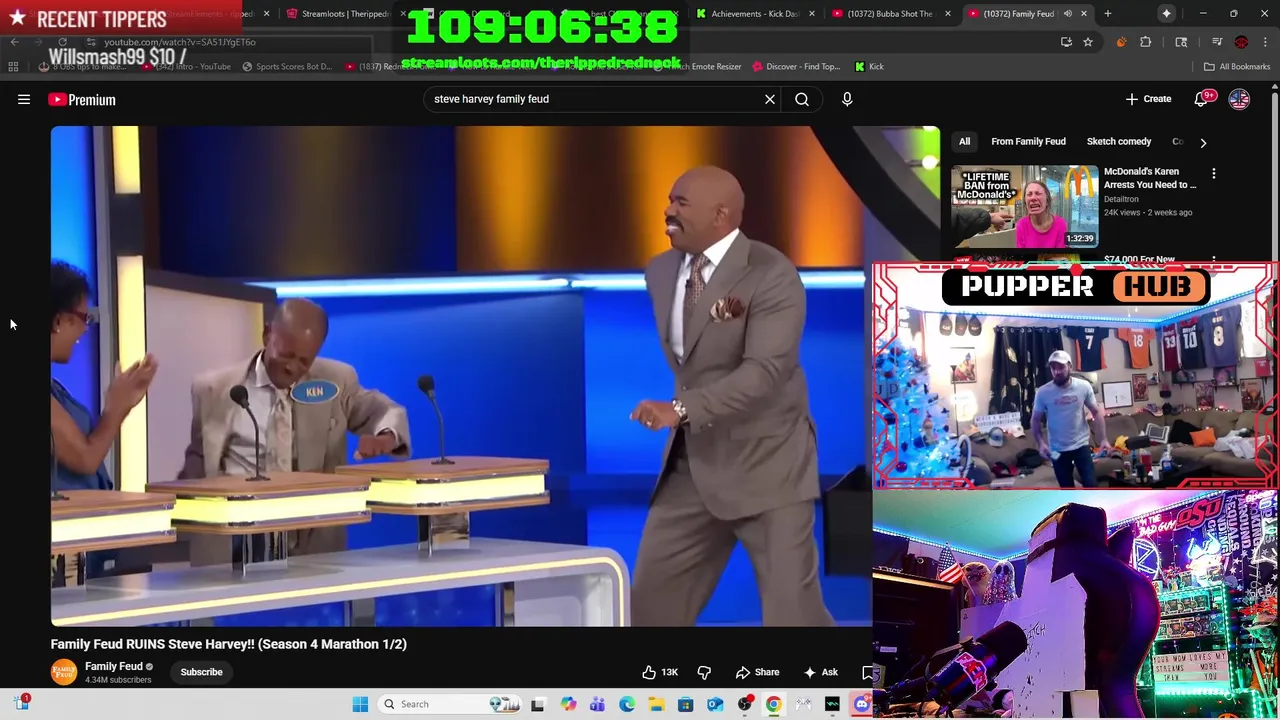
Task: Go to YouTube Premium home logo
Action: (82, 99)
